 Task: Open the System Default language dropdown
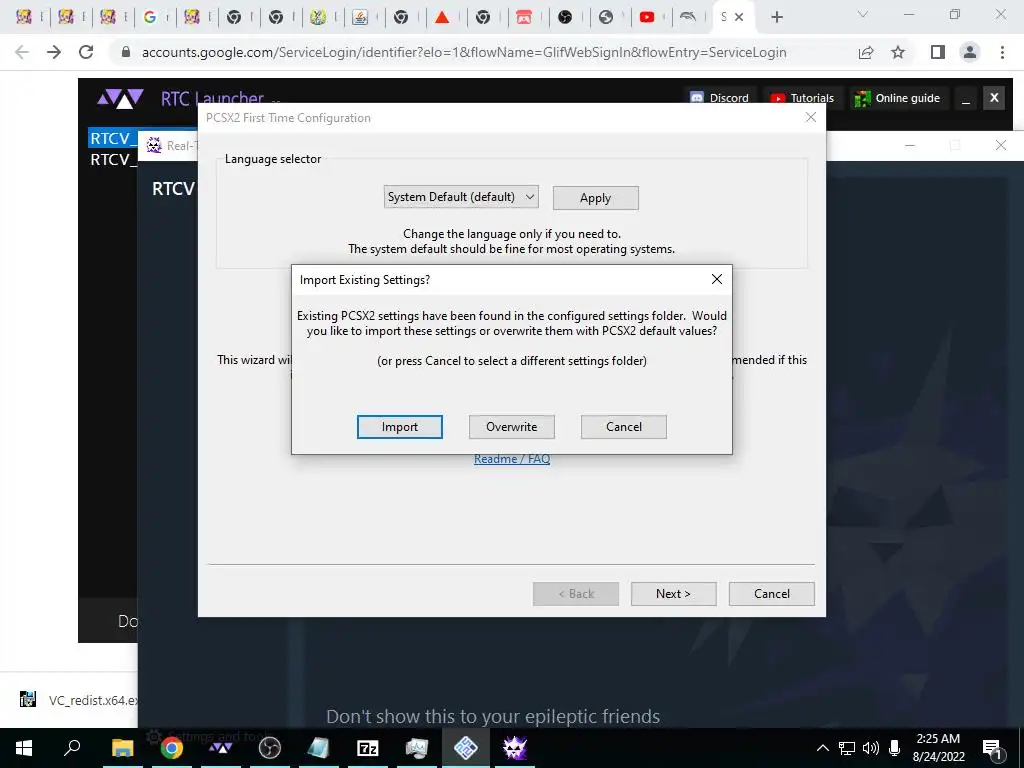[461, 197]
